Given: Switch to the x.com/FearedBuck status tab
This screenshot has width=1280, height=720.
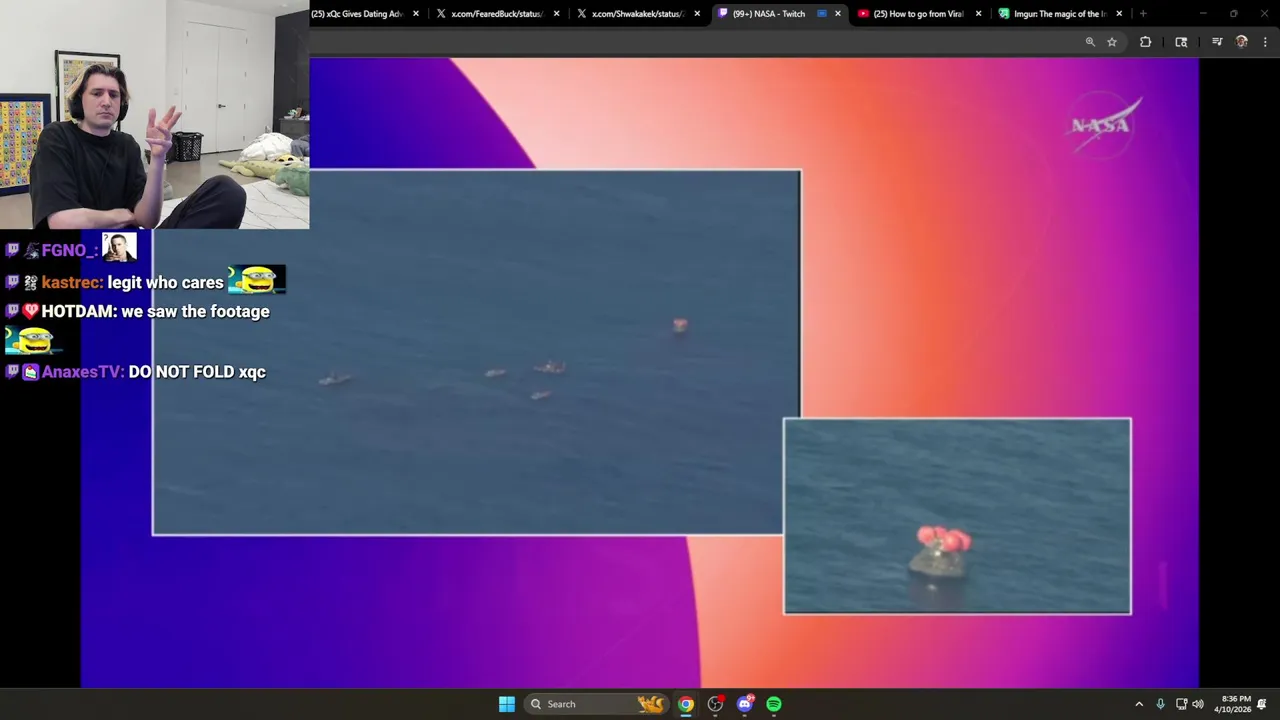Looking at the screenshot, I should point(497,14).
